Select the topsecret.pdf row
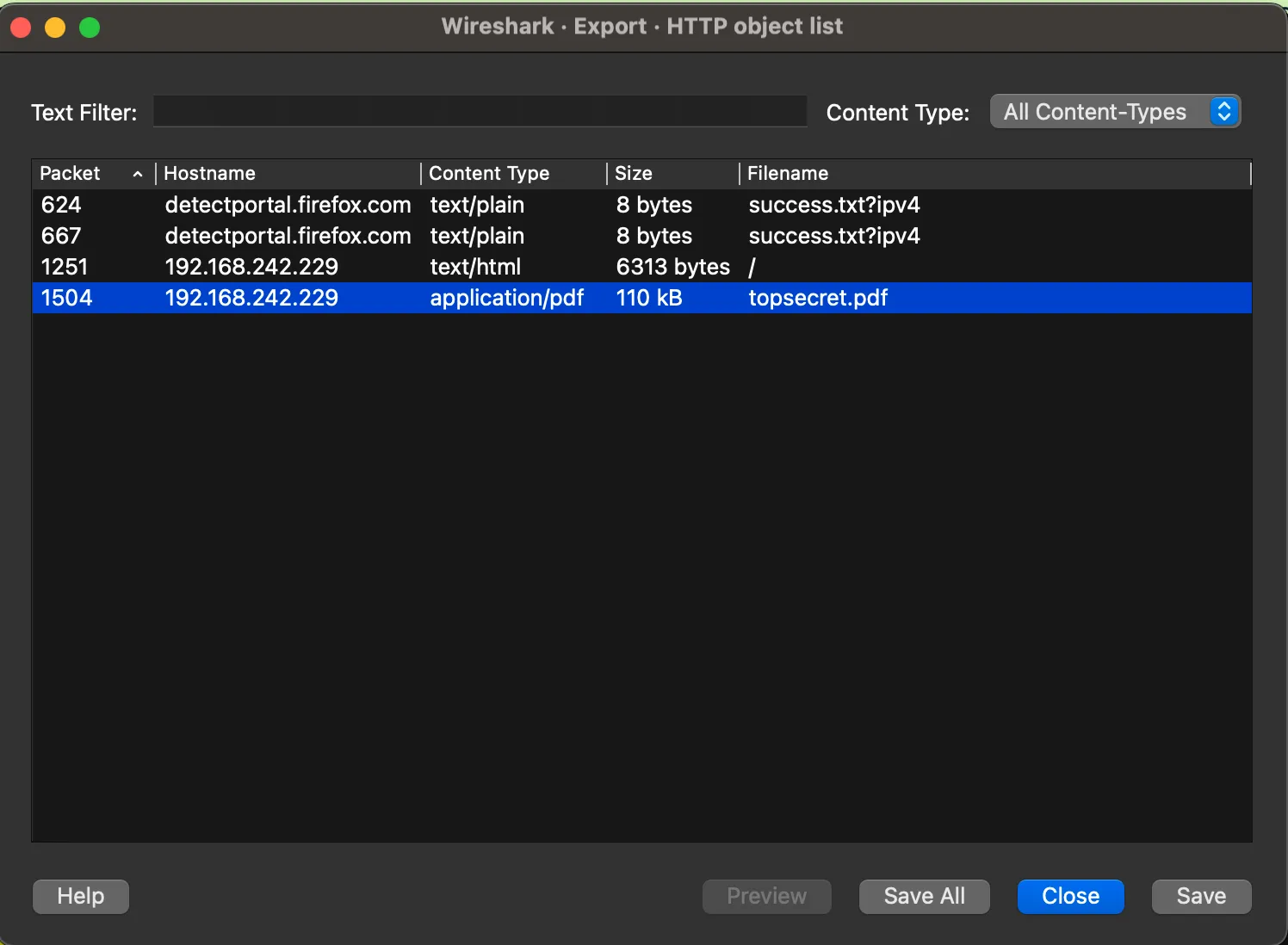 (x=818, y=298)
